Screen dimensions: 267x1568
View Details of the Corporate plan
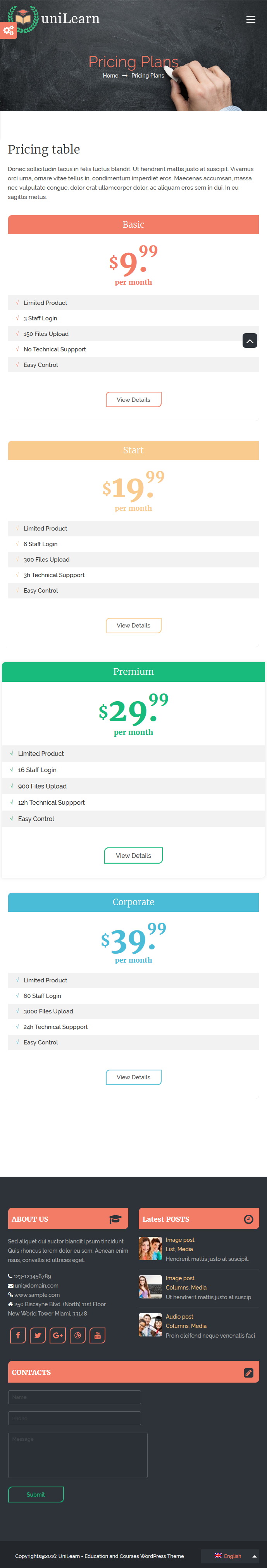click(x=133, y=1077)
